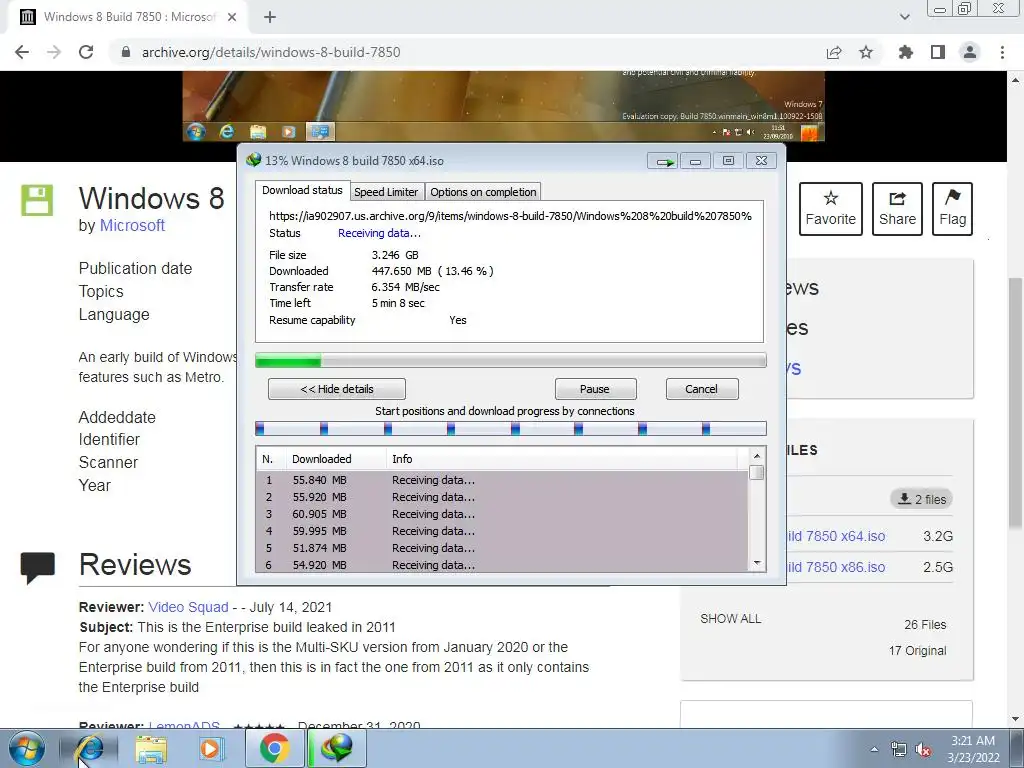The width and height of the screenshot is (1024, 768).
Task: Open the Microsoft author link
Action: tap(132, 225)
